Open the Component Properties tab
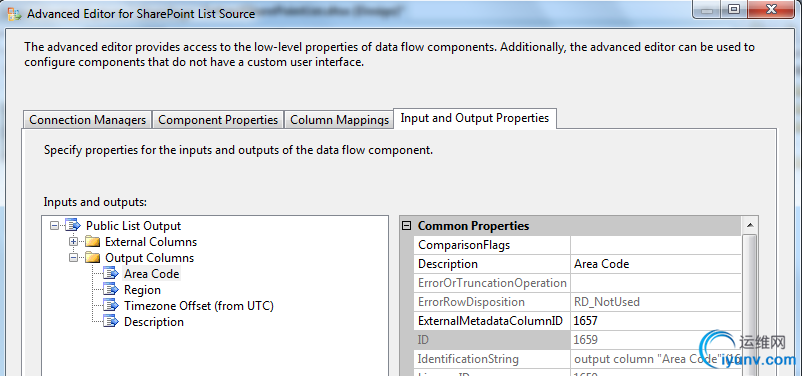Screen dimensions: 802x376 [218, 120]
